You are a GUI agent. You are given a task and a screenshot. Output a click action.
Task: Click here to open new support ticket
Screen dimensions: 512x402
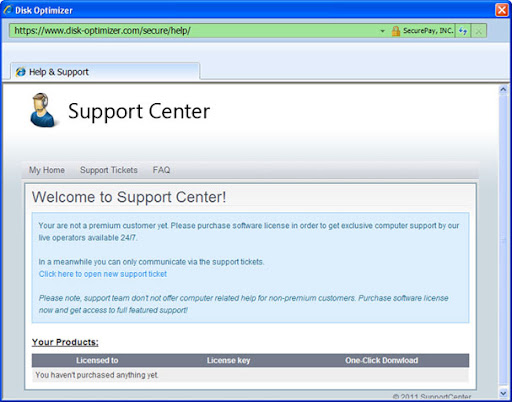103,274
